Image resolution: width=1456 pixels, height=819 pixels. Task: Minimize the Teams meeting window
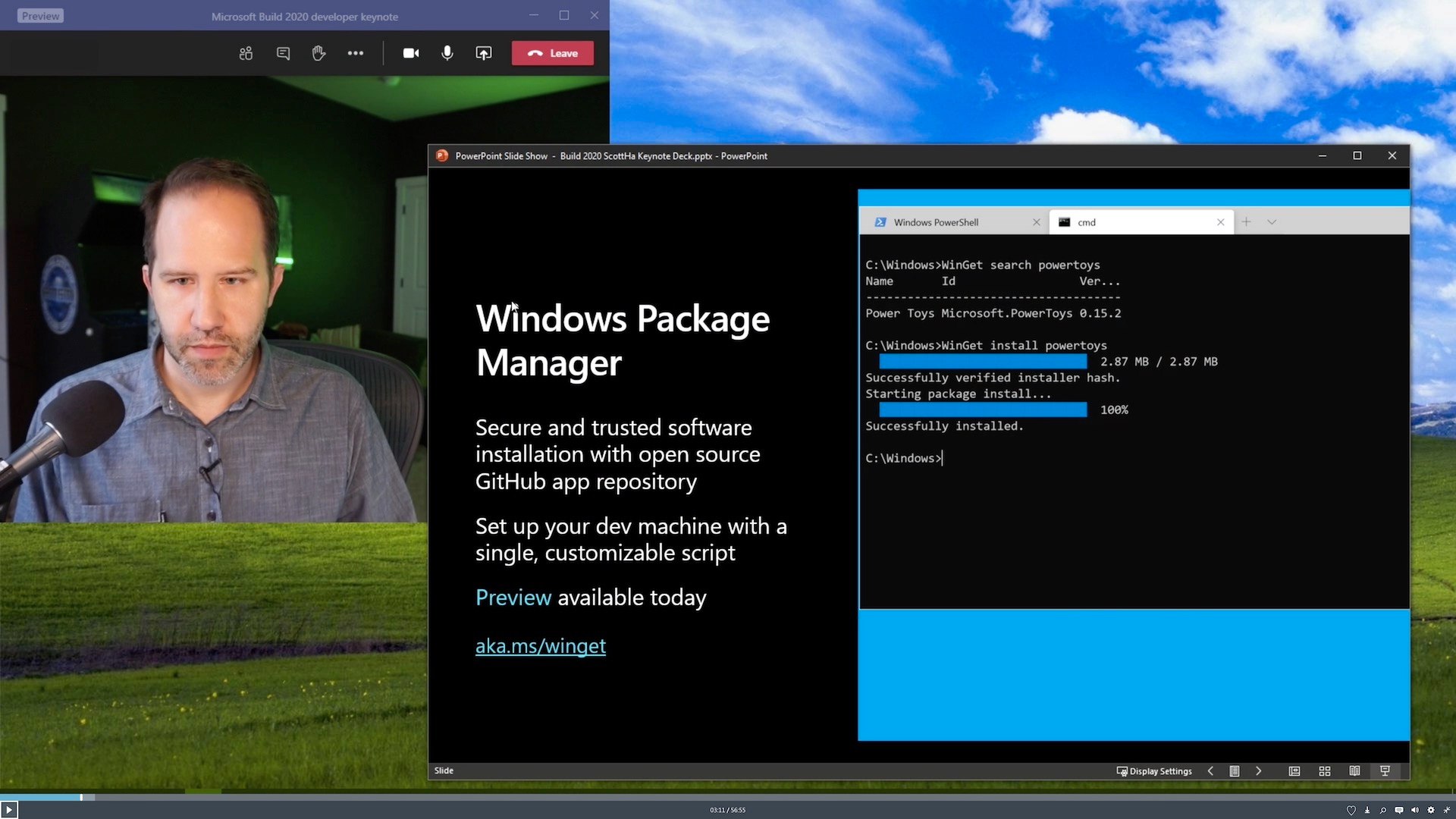pos(534,15)
